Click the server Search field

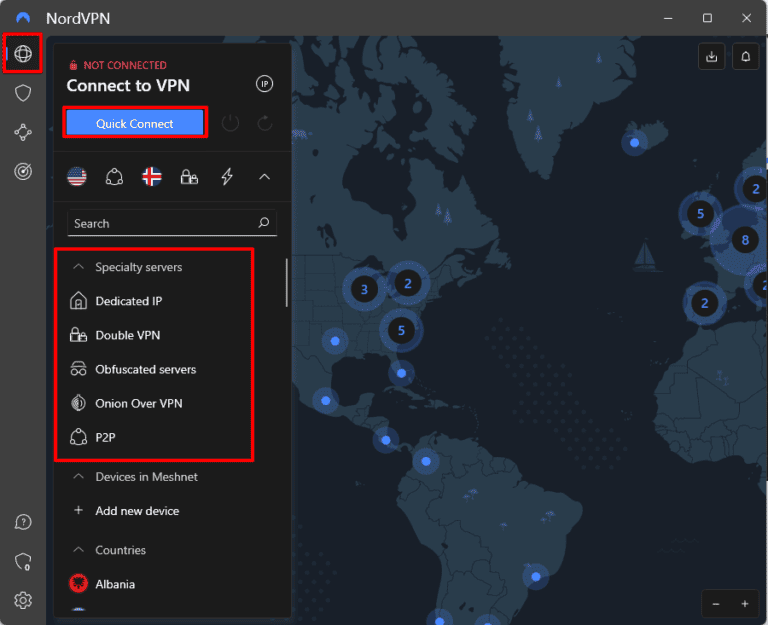click(x=160, y=223)
